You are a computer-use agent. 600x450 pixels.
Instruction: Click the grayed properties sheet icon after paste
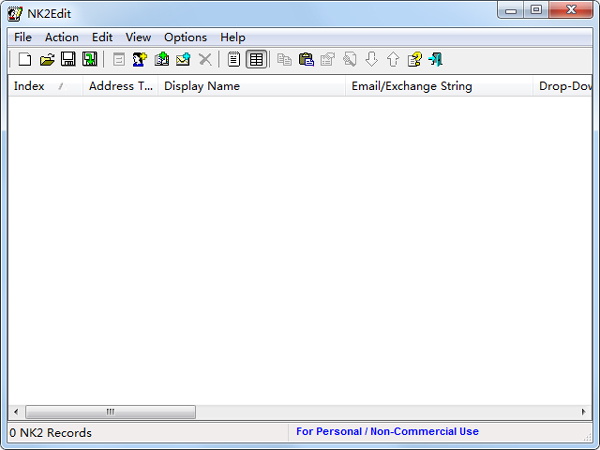(x=328, y=60)
